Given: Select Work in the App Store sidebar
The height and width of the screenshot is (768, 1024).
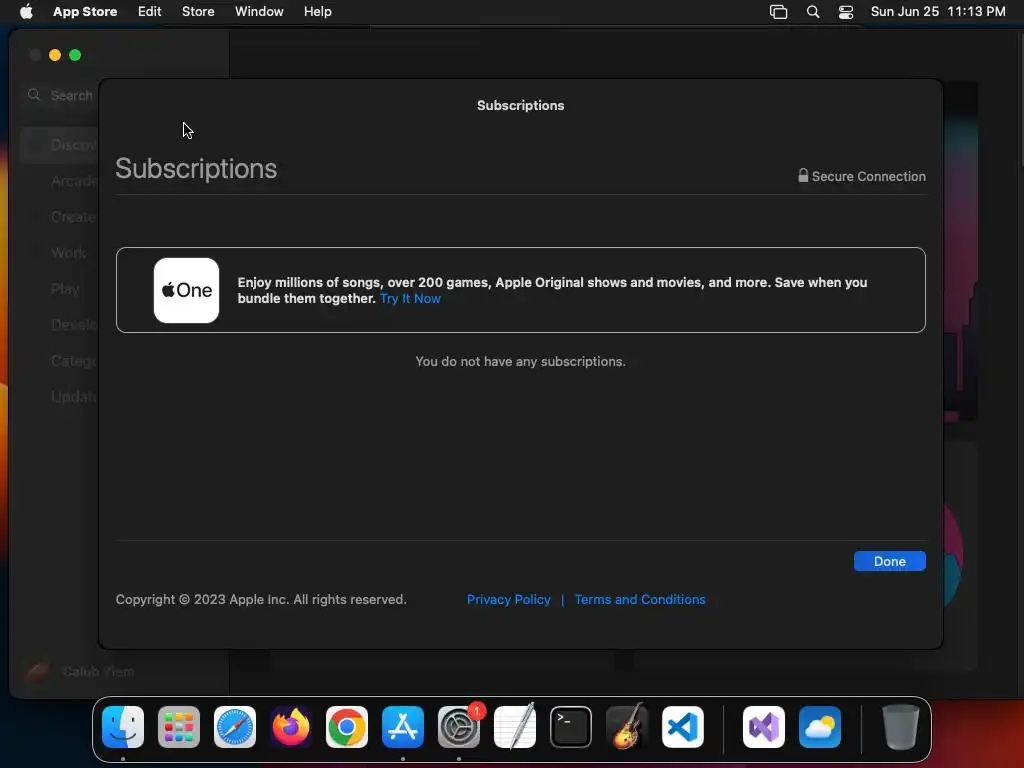Looking at the screenshot, I should [x=69, y=253].
